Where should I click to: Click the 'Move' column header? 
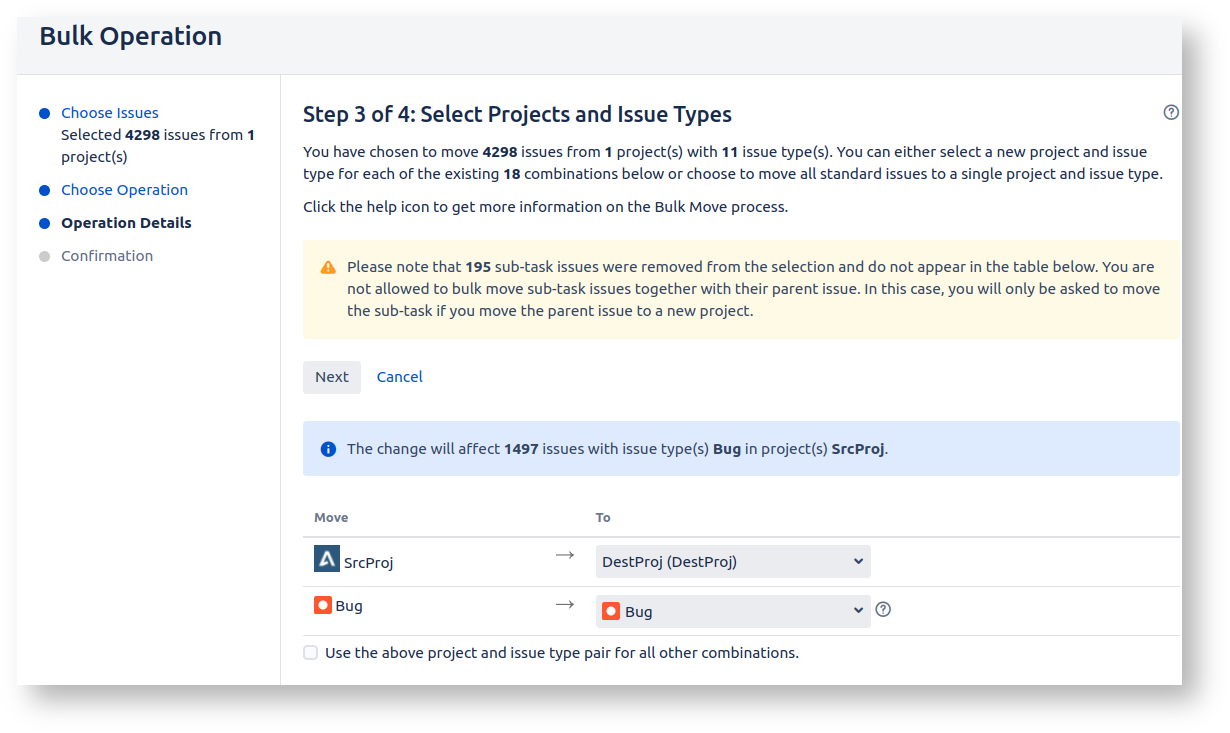[x=331, y=518]
